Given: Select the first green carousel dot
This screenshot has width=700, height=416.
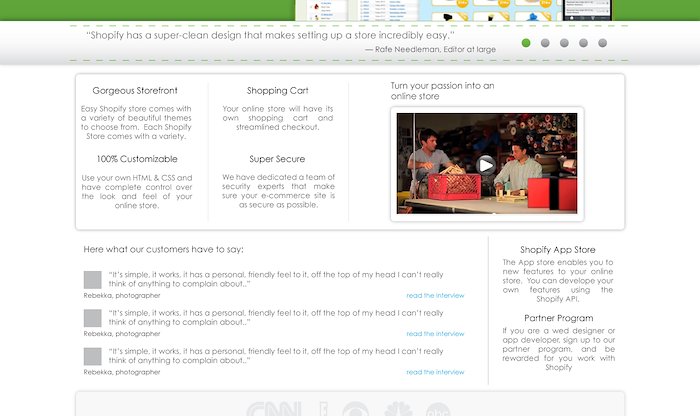Looking at the screenshot, I should 526,43.
